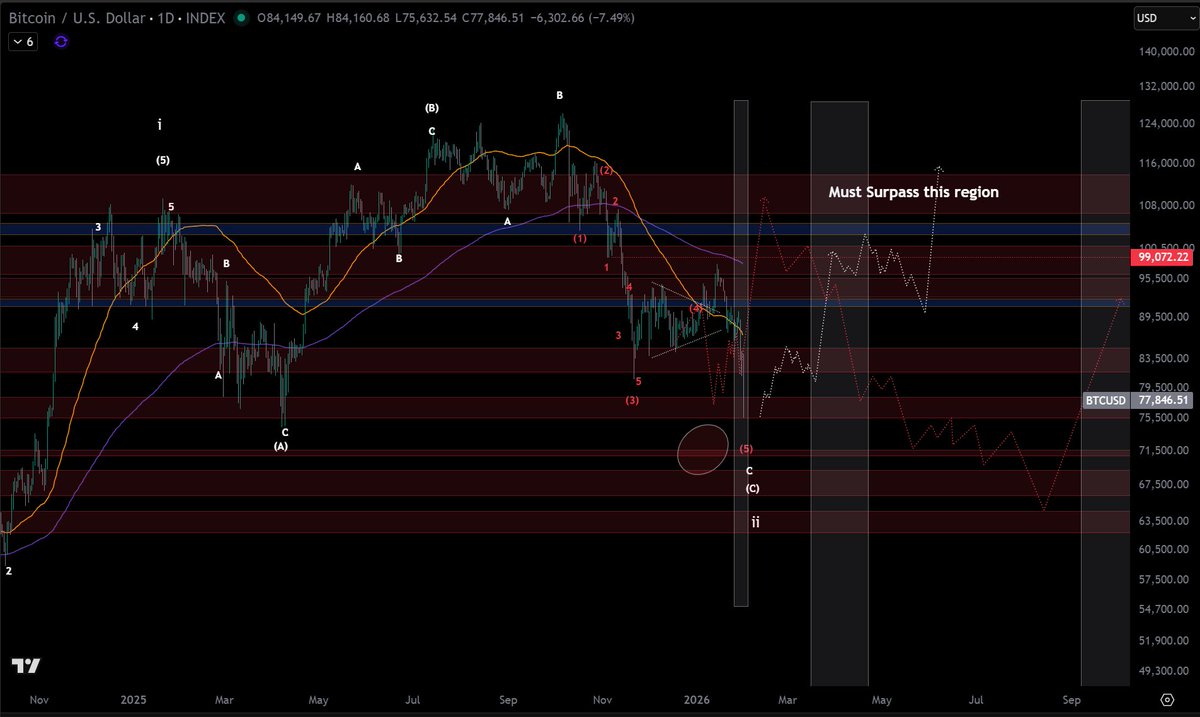
Task: Select the Bitcoin / U.S. Dollar symbol name
Action: click(77, 17)
